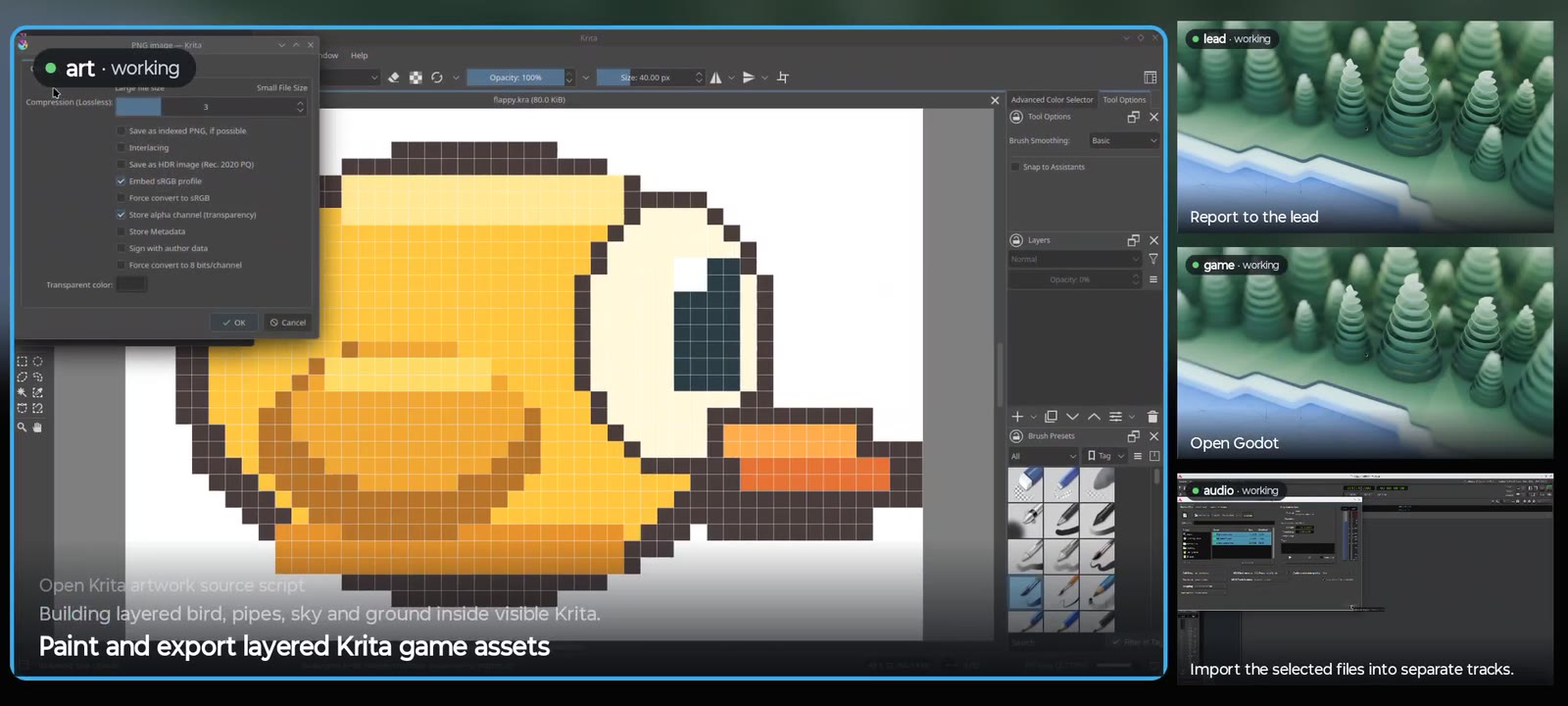Click Cancel in PNG export dialog
This screenshot has width=1568, height=706.
288,323
